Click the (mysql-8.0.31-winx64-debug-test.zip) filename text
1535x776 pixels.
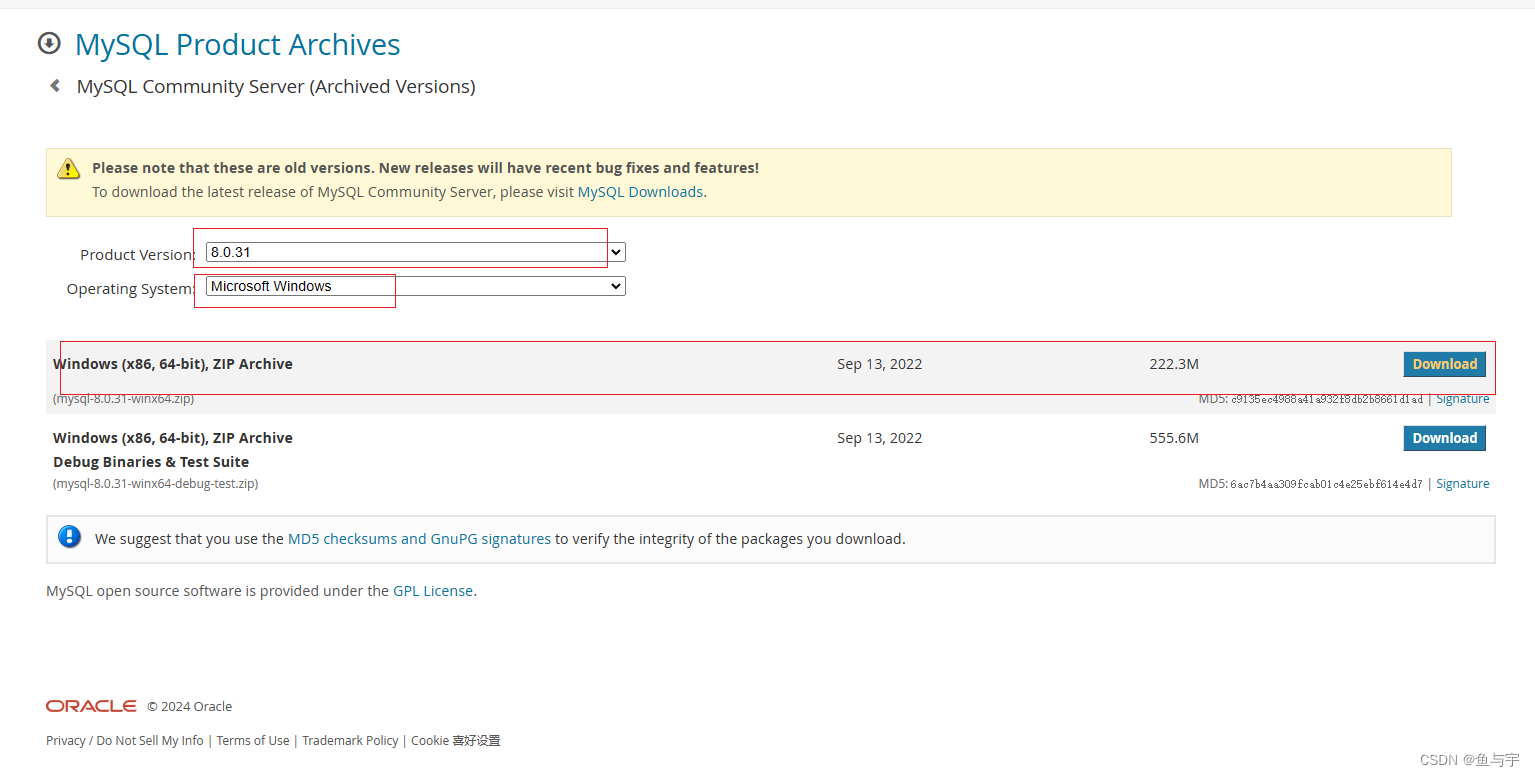tap(156, 484)
